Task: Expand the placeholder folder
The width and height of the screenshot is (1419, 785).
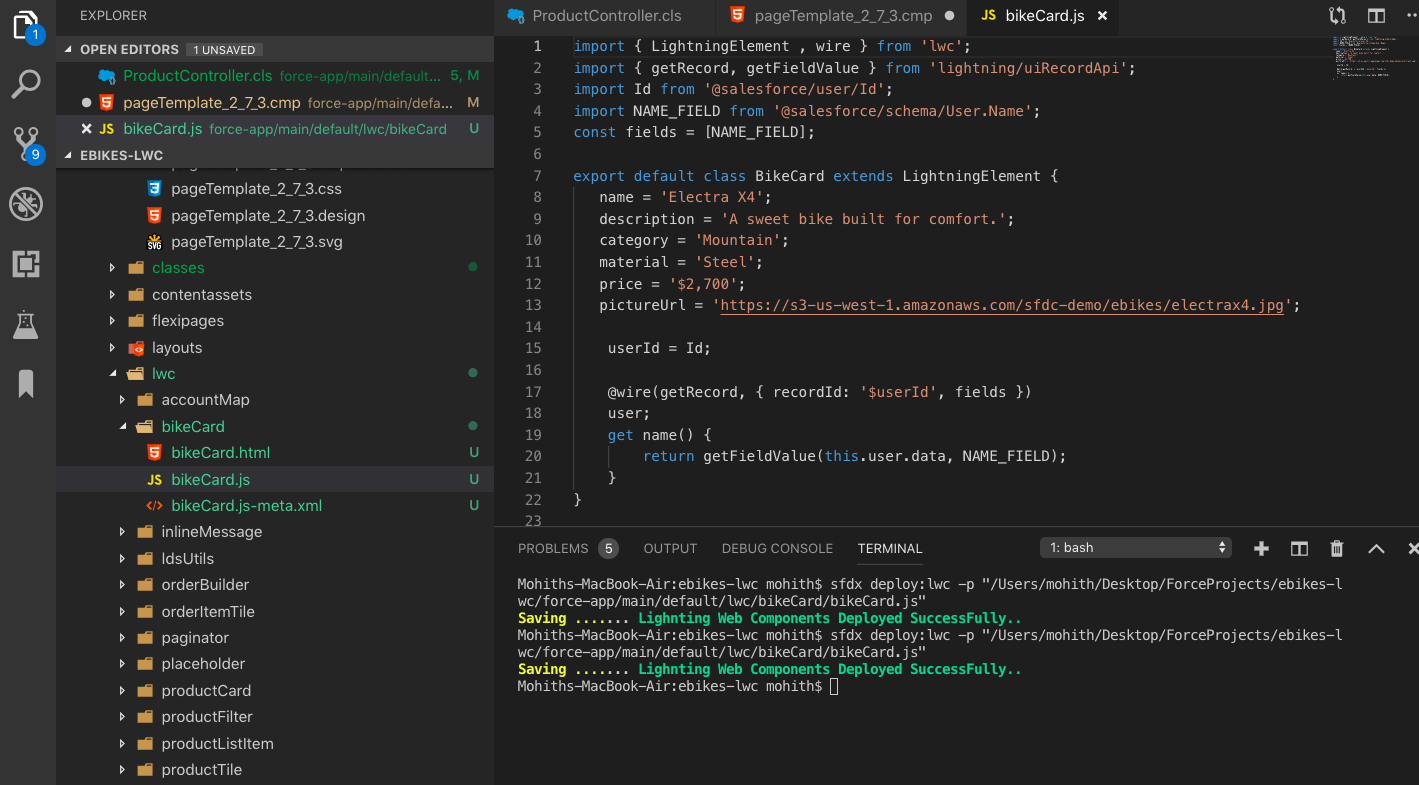Action: pyautogui.click(x=123, y=664)
